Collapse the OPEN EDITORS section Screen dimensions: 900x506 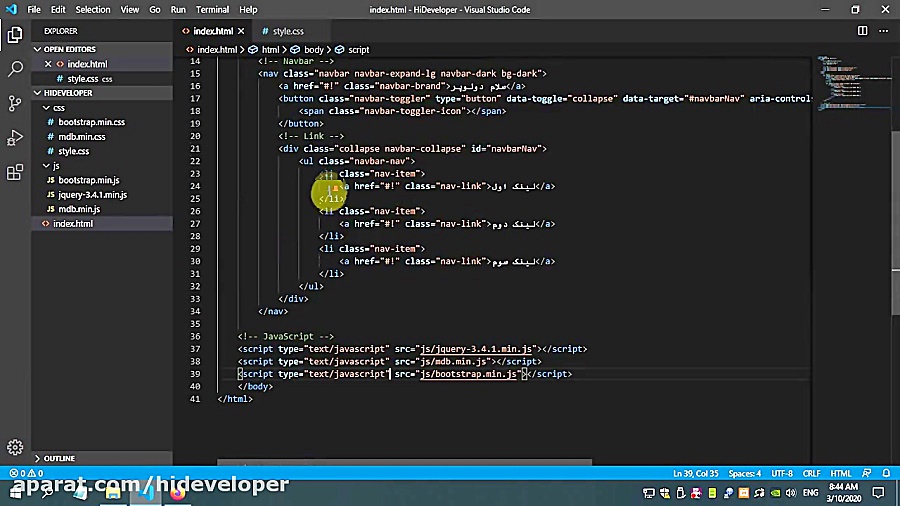click(68, 49)
